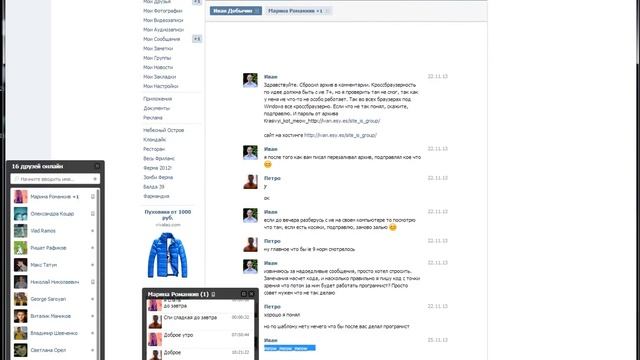Open Мои Группы in the sidebar
This screenshot has height=360, width=640.
coord(157,58)
